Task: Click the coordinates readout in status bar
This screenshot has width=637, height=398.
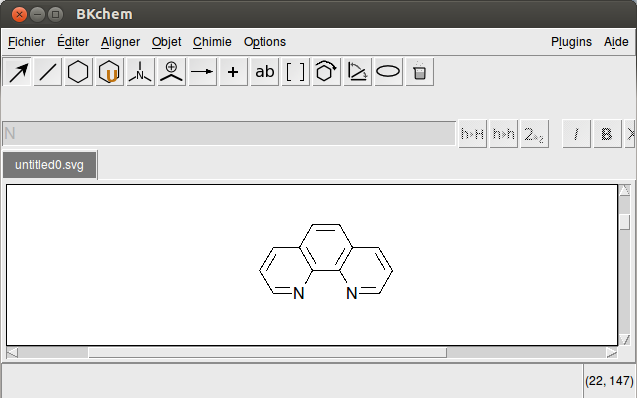Action: pyautogui.click(x=609, y=381)
